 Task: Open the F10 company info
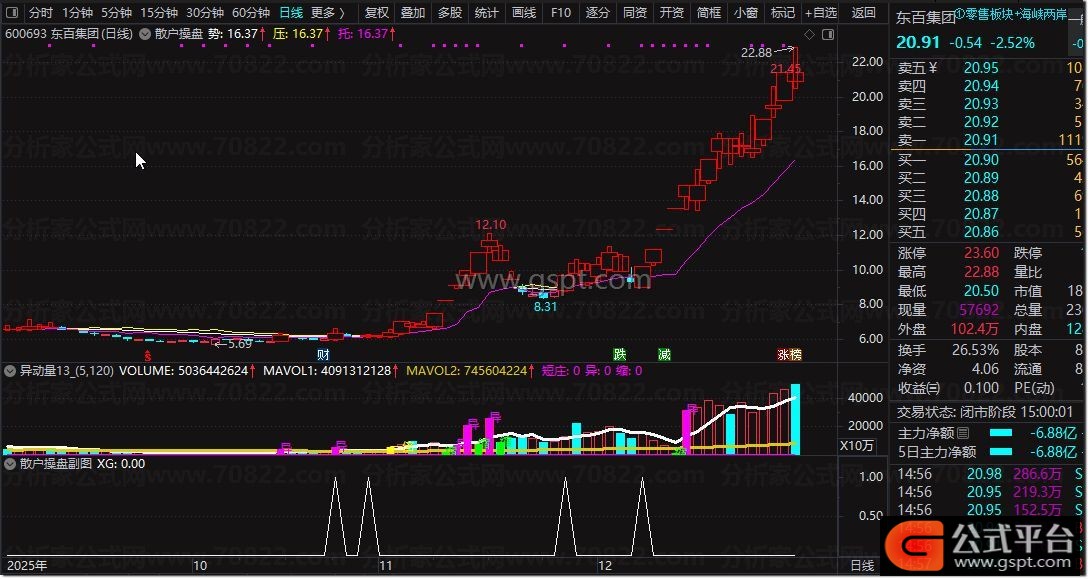561,13
